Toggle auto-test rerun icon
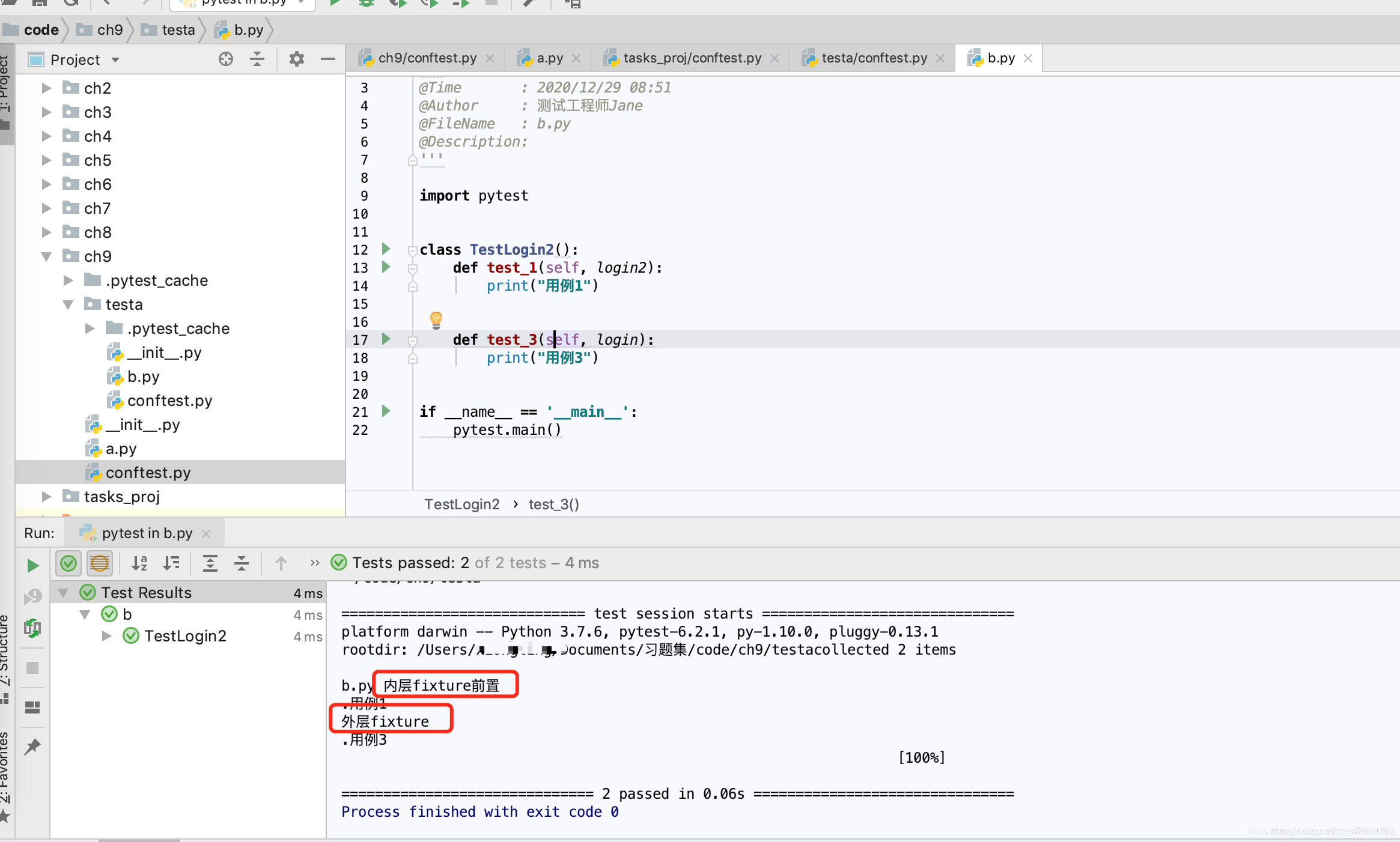This screenshot has height=842, width=1400. tap(33, 629)
